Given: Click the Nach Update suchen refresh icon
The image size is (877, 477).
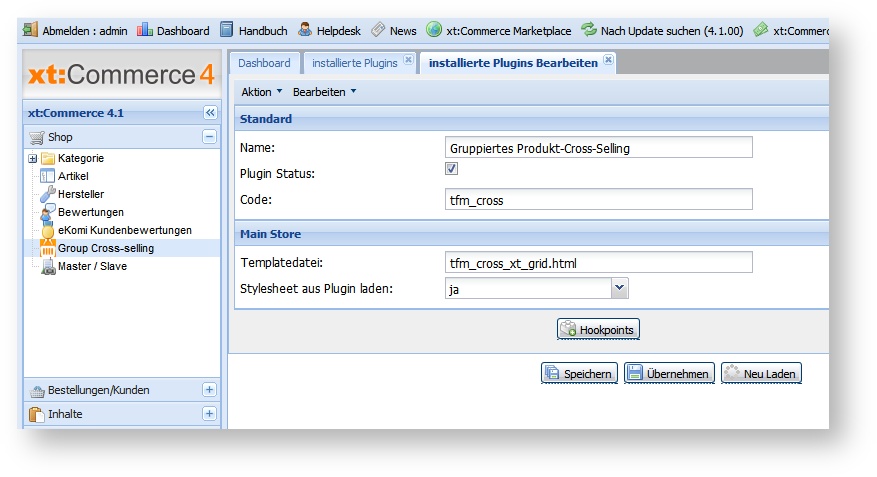Looking at the screenshot, I should (589, 30).
